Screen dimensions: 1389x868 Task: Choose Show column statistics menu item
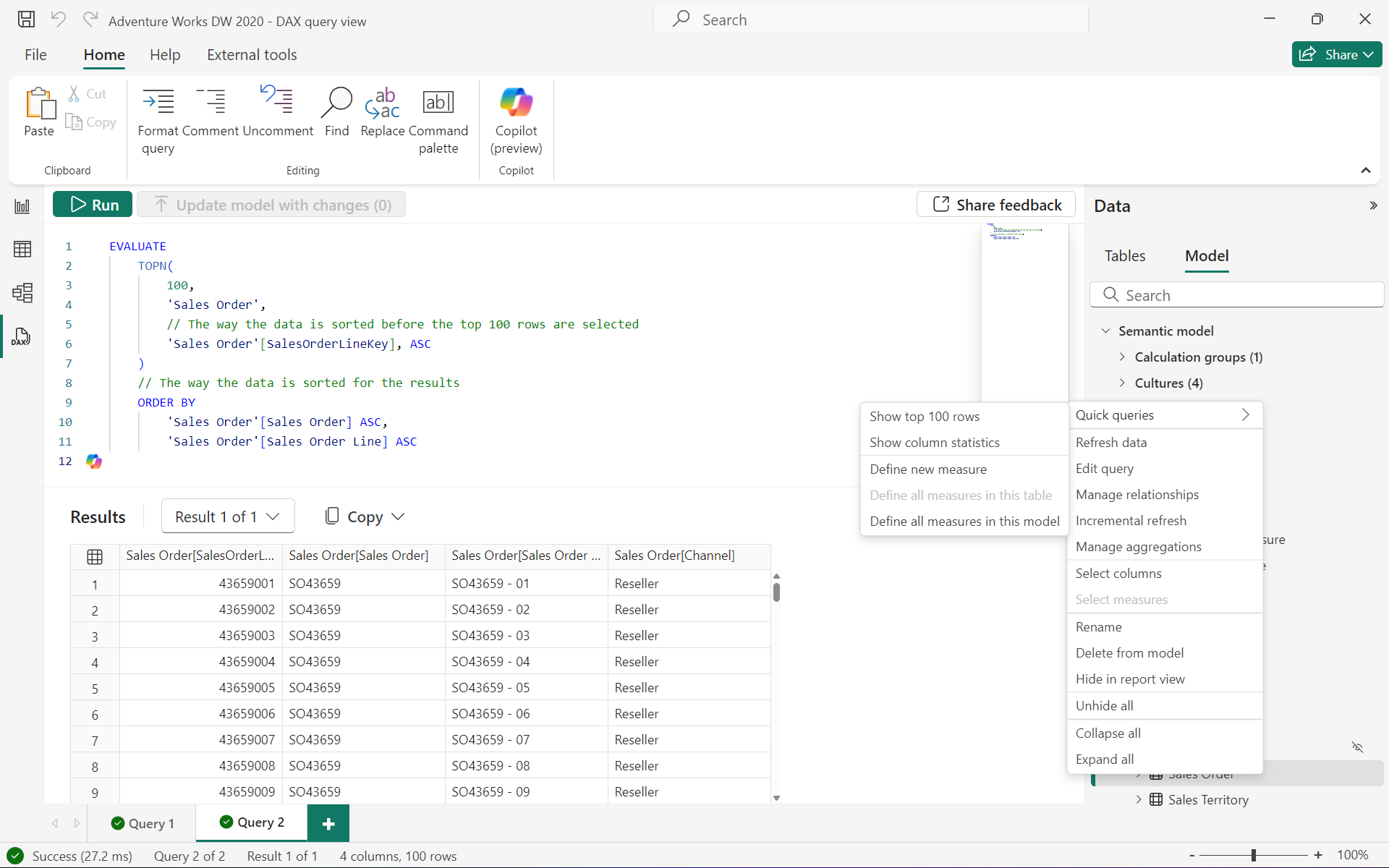tap(934, 443)
